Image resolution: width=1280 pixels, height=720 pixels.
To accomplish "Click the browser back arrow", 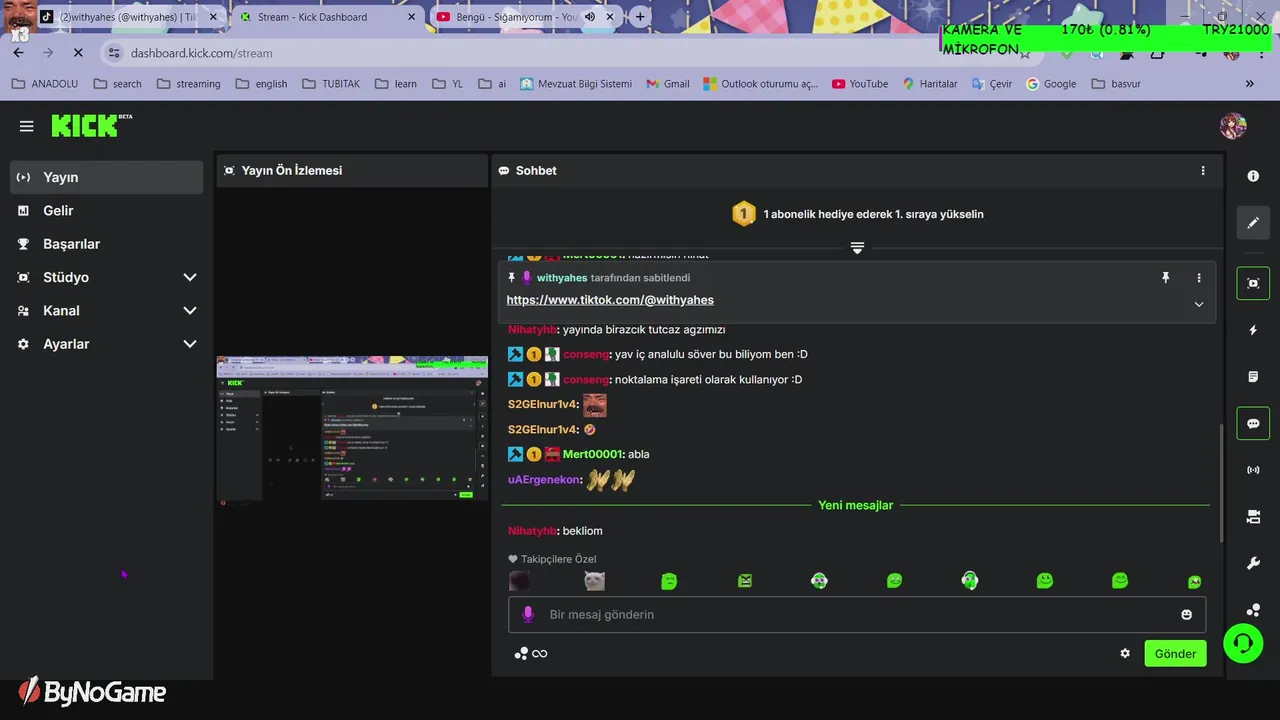I will [18, 53].
